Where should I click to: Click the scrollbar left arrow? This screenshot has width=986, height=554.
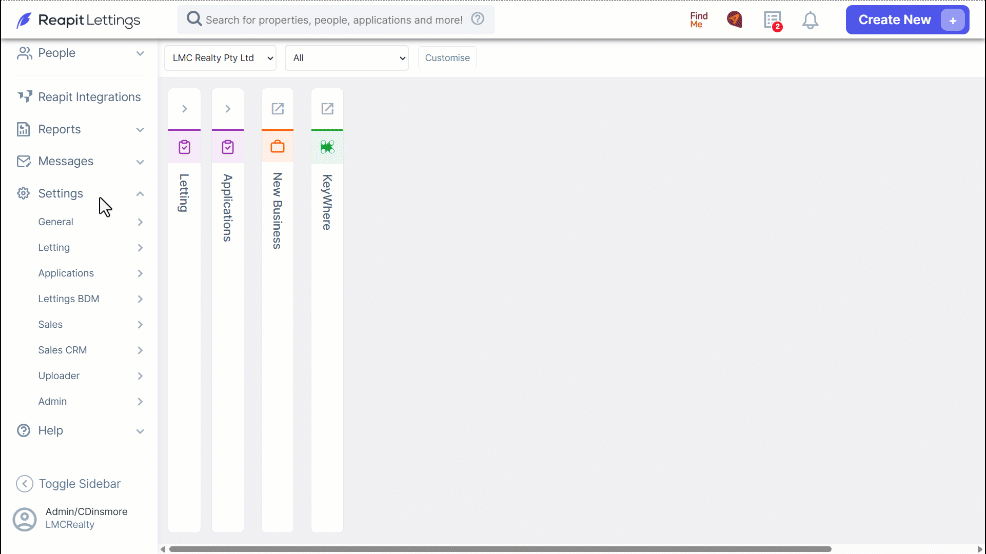click(163, 549)
